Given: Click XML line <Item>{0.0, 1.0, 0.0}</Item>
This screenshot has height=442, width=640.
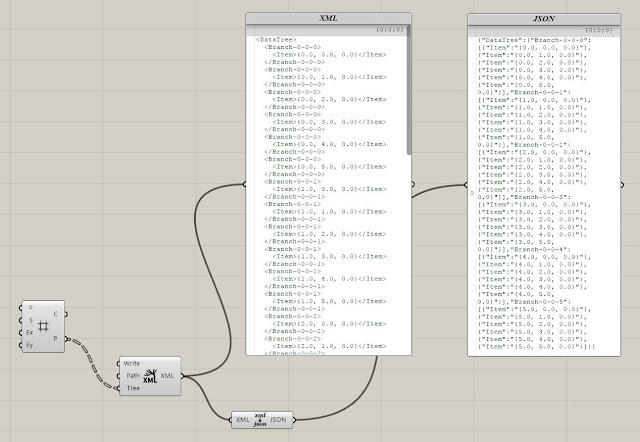Looking at the screenshot, I should coord(329,77).
